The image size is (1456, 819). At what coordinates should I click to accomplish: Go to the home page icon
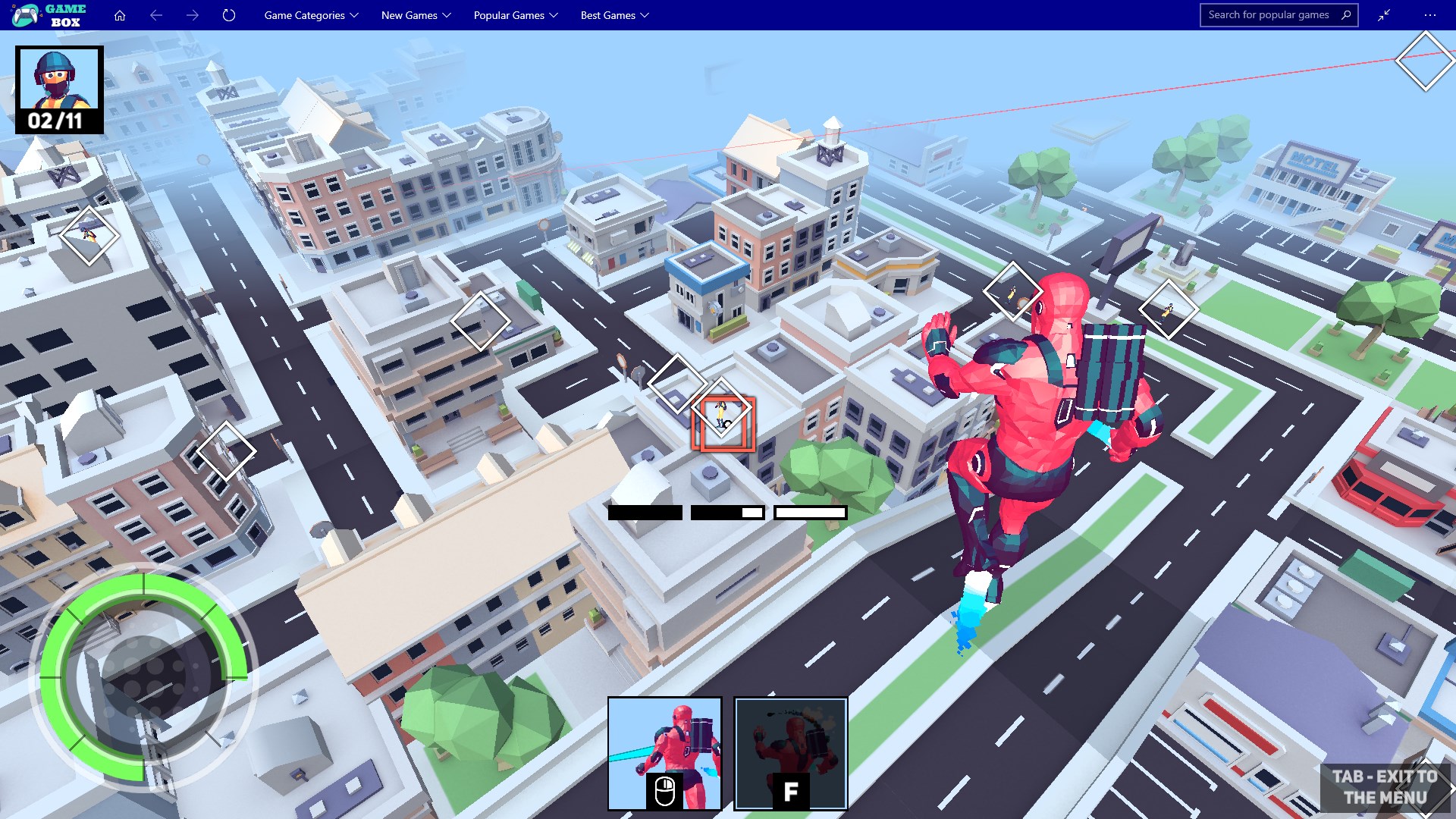pos(120,15)
